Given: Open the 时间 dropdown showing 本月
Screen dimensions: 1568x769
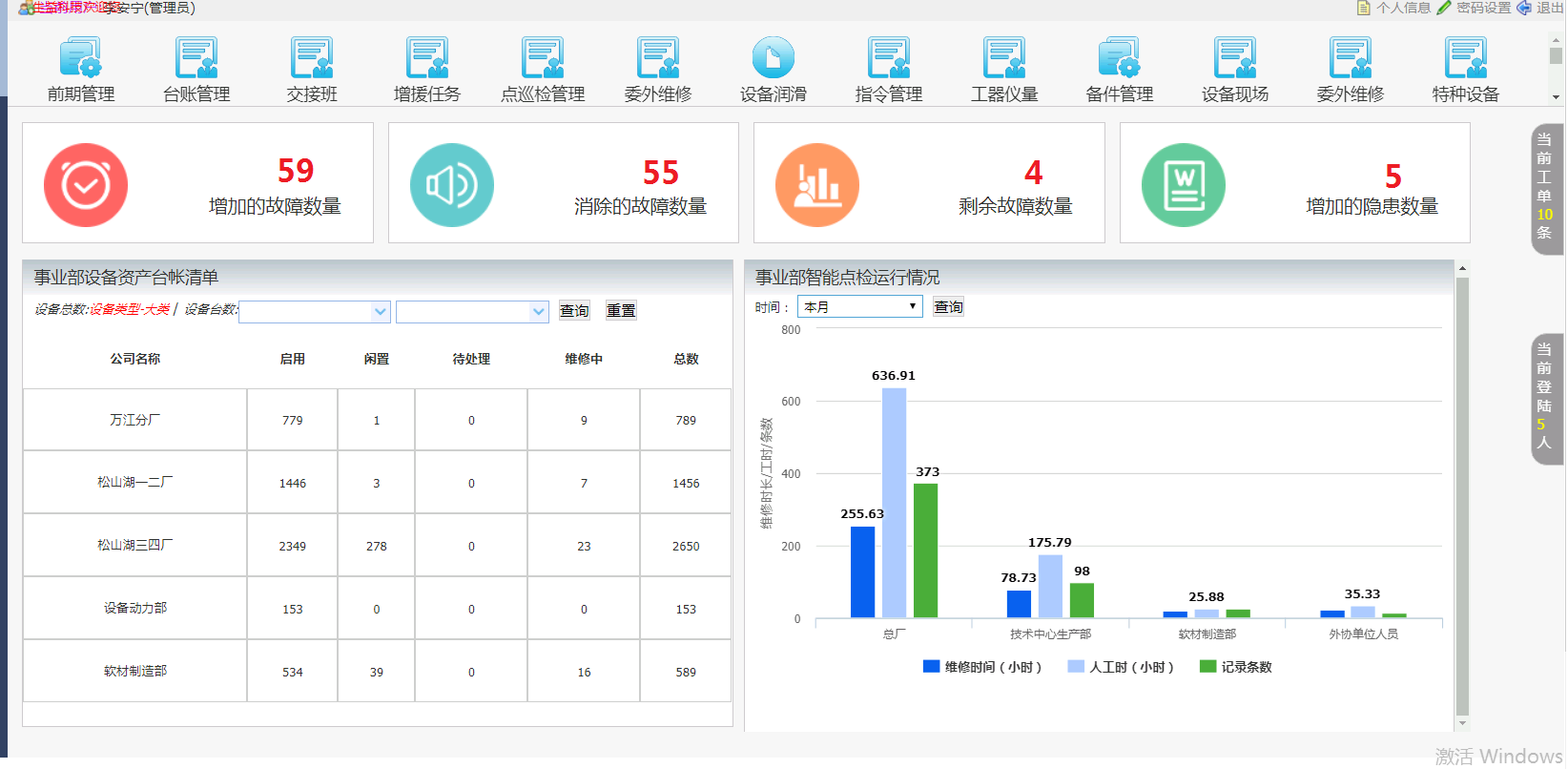Looking at the screenshot, I should pos(860,306).
